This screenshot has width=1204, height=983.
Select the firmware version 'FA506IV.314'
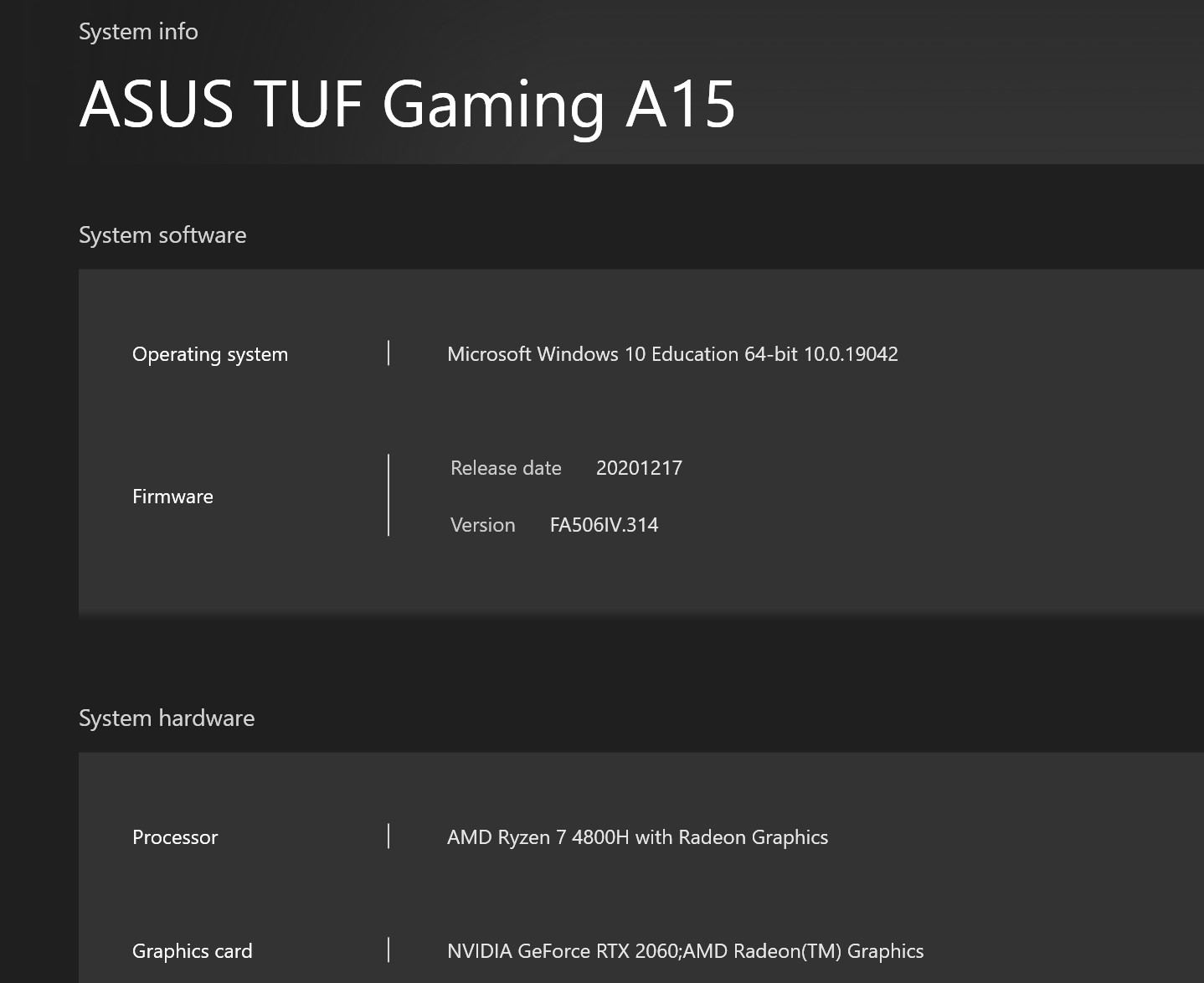tap(605, 525)
